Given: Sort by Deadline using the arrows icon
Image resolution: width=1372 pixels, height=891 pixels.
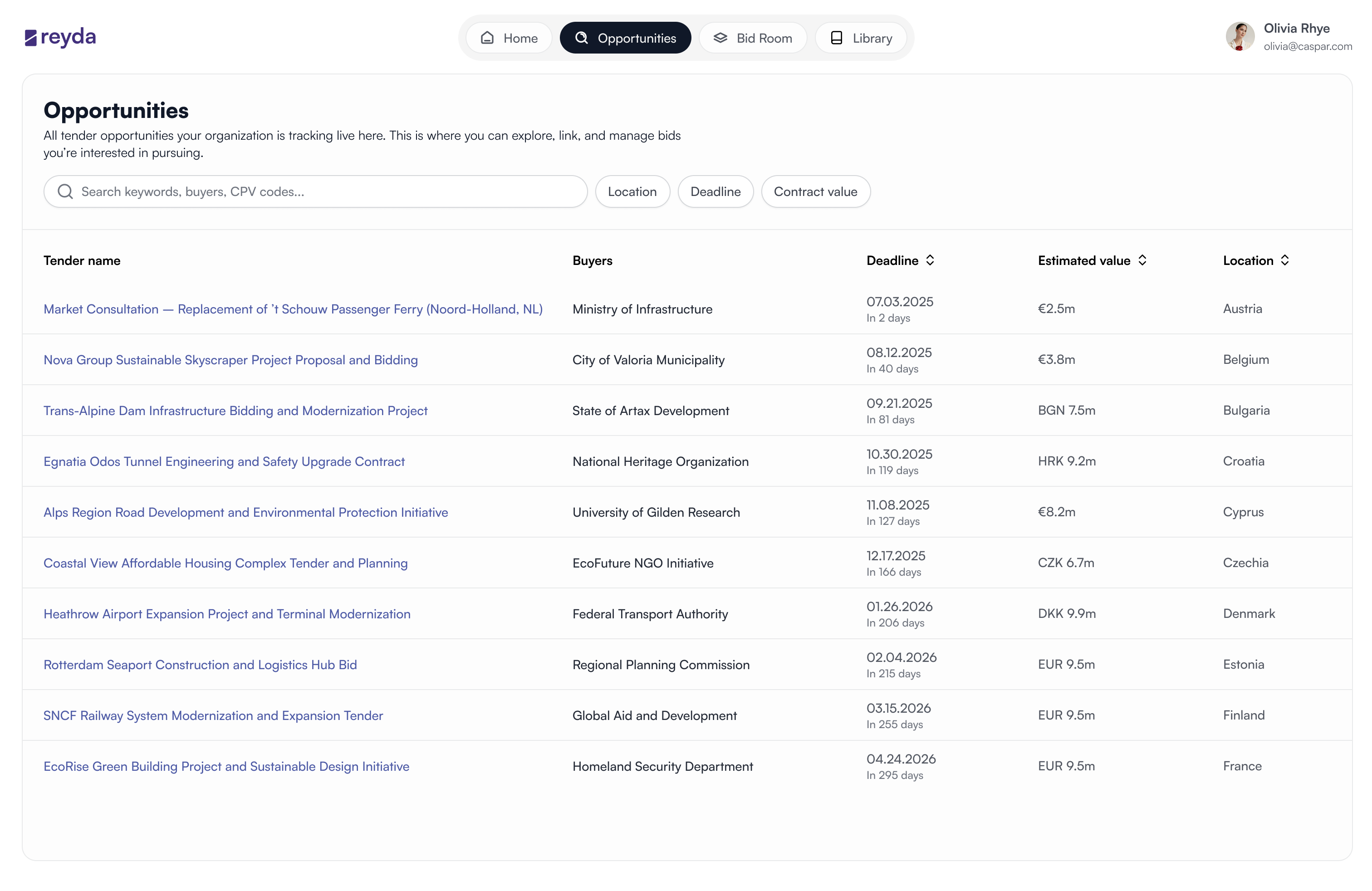Looking at the screenshot, I should point(930,260).
